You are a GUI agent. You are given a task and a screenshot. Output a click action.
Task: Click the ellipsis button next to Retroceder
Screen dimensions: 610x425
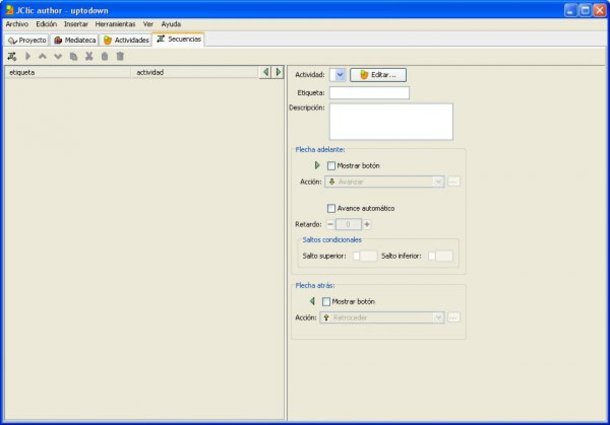pos(453,318)
